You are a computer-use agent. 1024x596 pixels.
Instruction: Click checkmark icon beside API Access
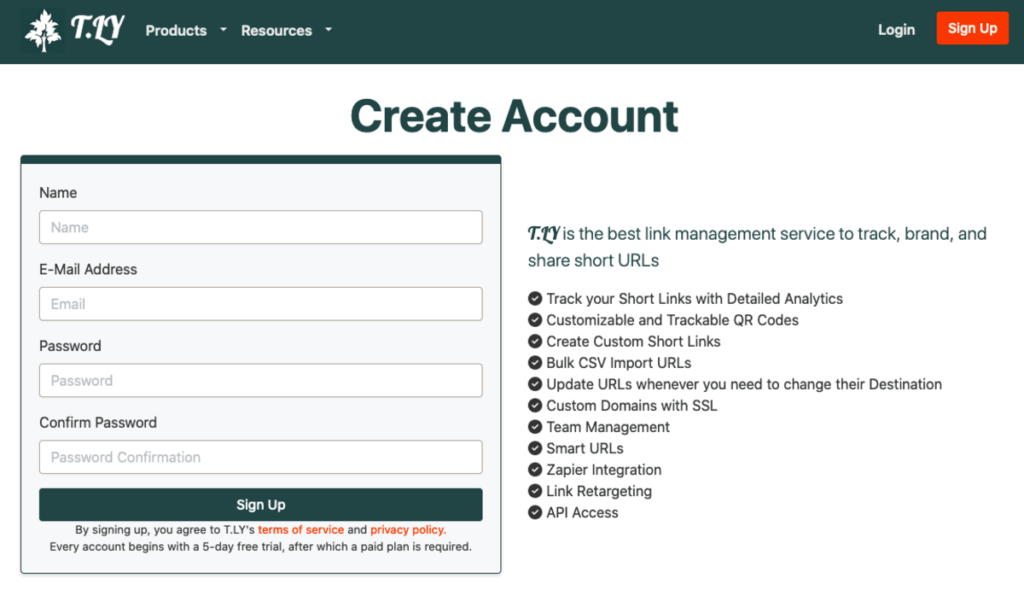pos(535,512)
